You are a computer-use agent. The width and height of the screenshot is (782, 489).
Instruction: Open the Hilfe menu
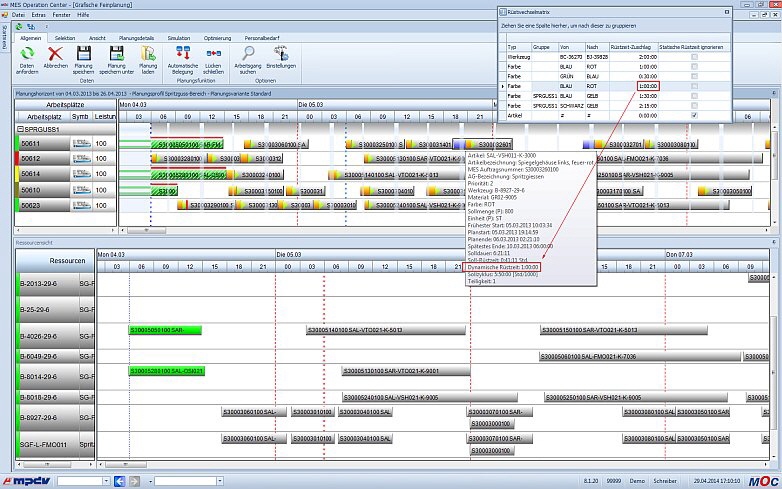83,15
